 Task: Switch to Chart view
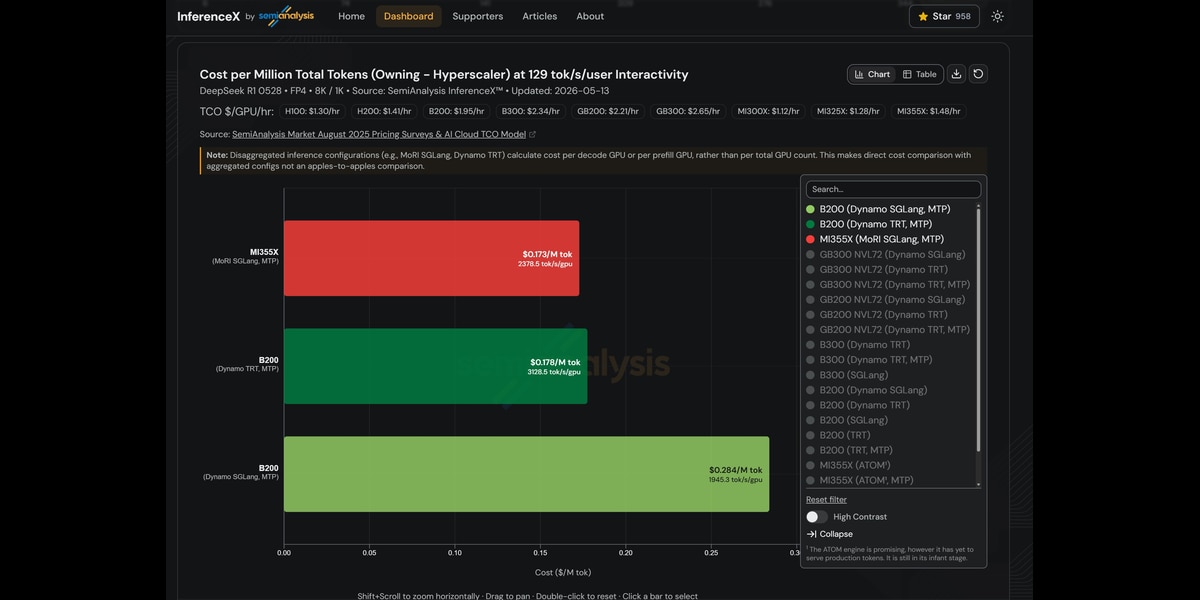pyautogui.click(x=872, y=74)
